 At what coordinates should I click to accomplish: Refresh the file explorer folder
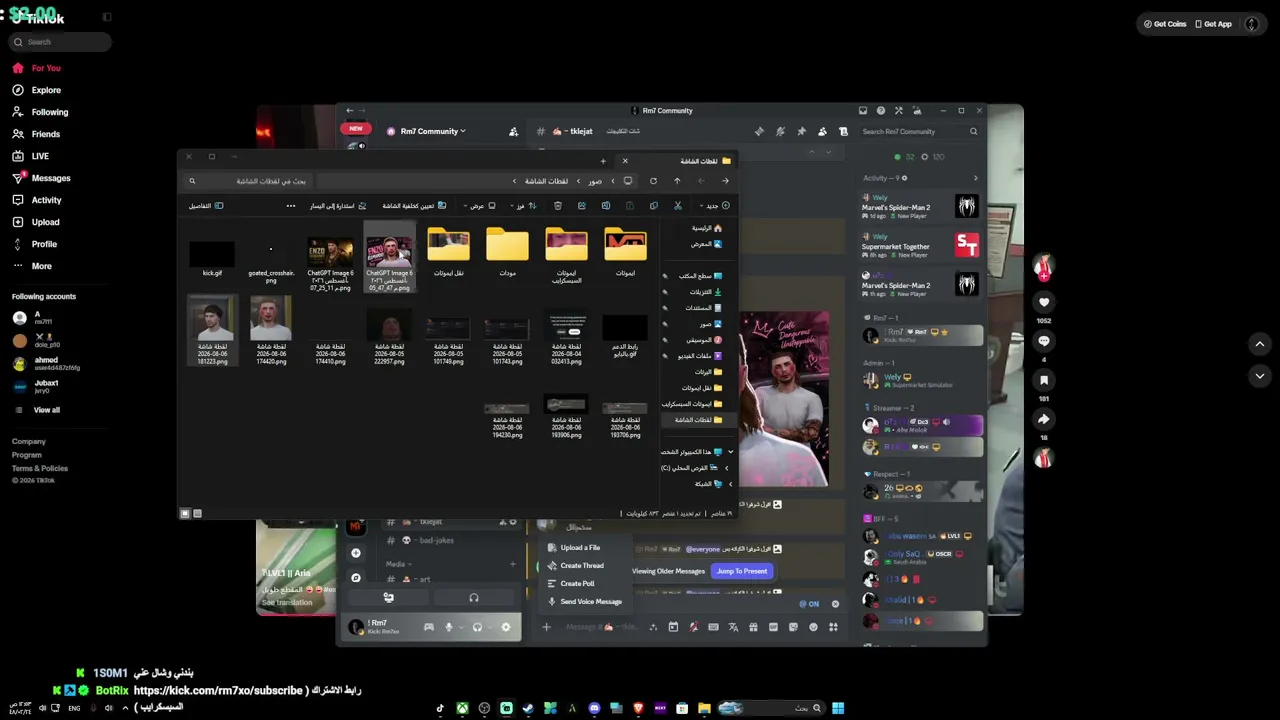coord(653,181)
